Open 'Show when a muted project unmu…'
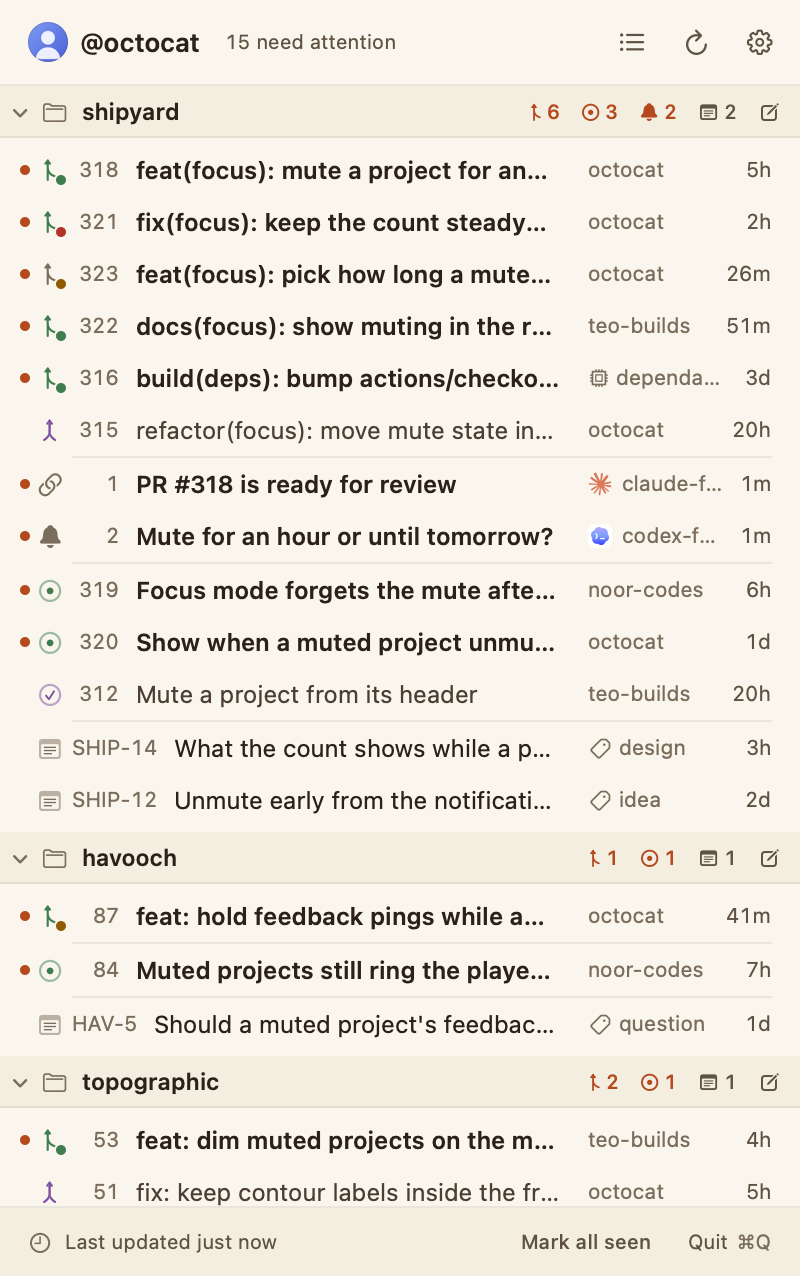The width and height of the screenshot is (800, 1276). pos(345,643)
